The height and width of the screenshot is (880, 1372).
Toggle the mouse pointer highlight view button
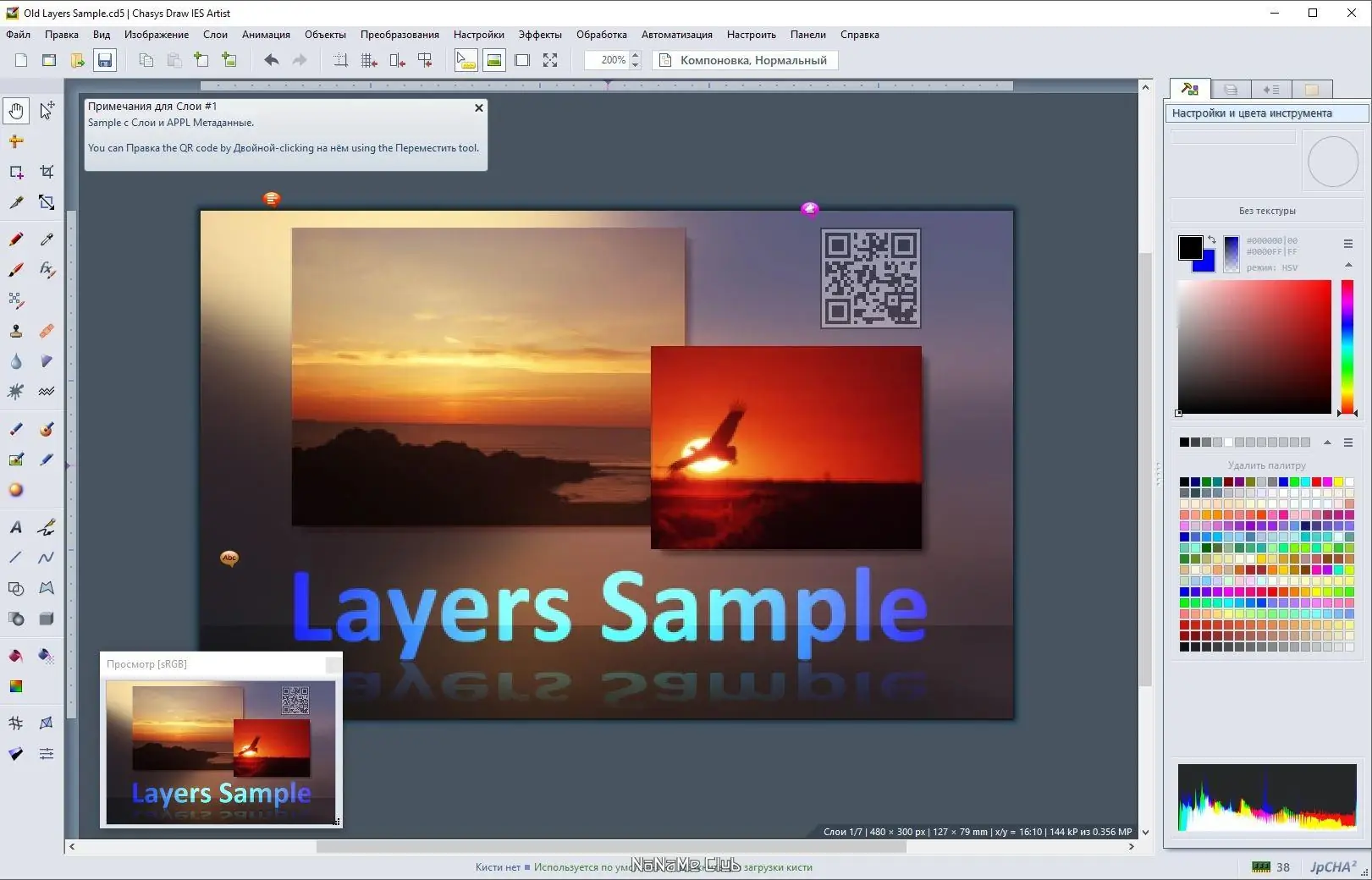[x=466, y=60]
